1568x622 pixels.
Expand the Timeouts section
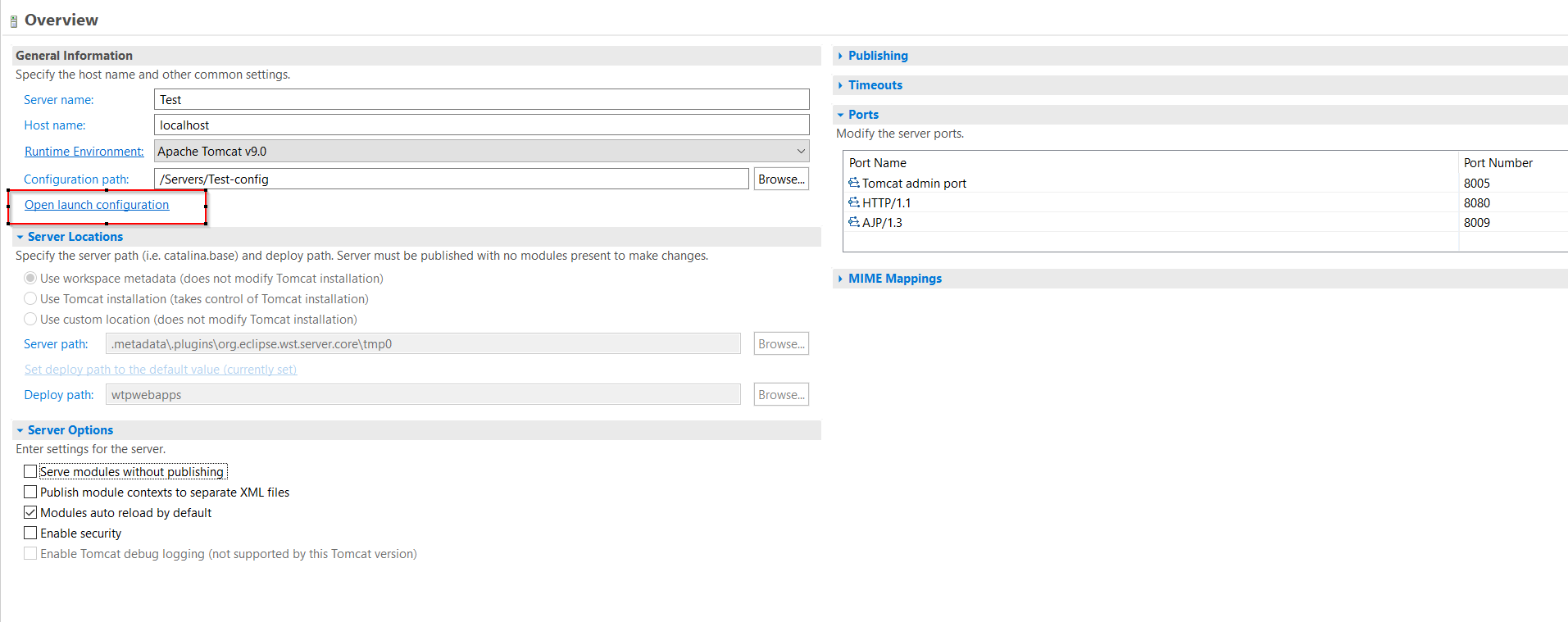875,85
